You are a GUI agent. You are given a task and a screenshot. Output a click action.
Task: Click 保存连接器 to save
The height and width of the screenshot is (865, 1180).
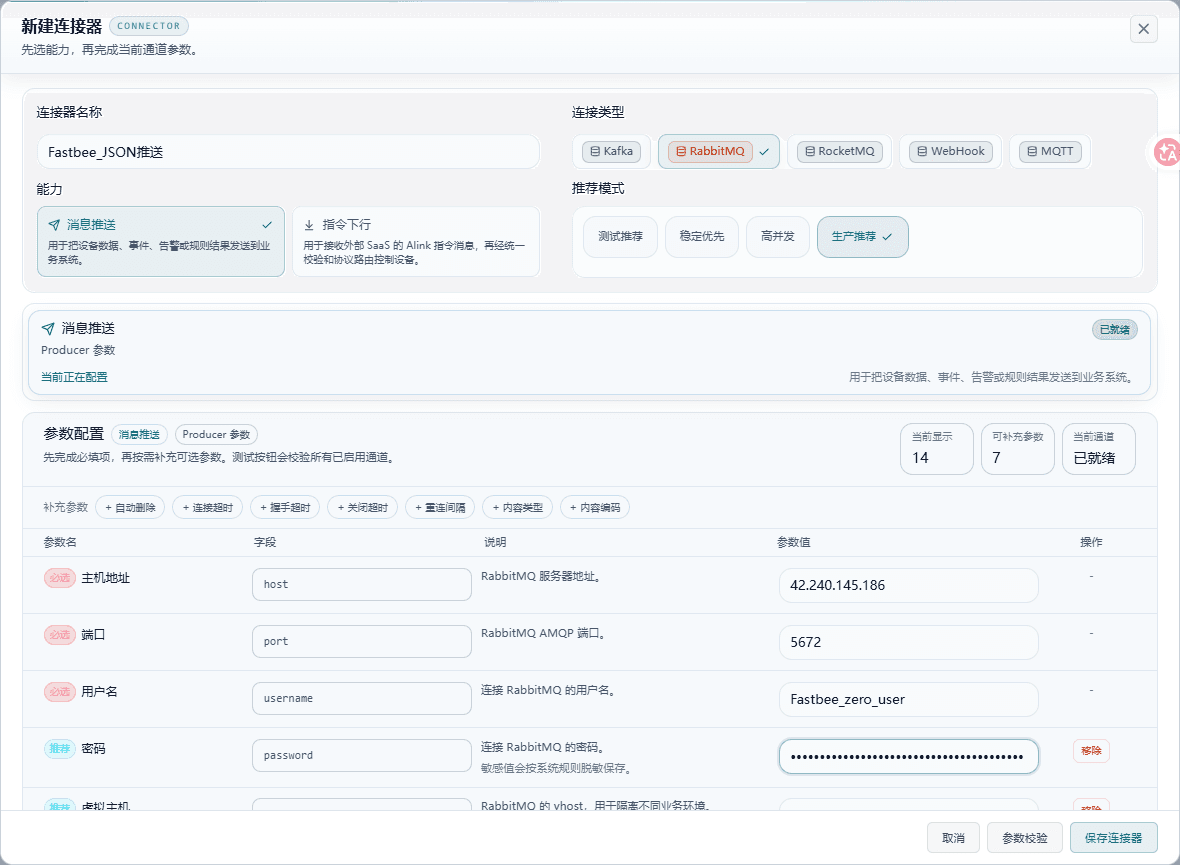(x=1114, y=838)
